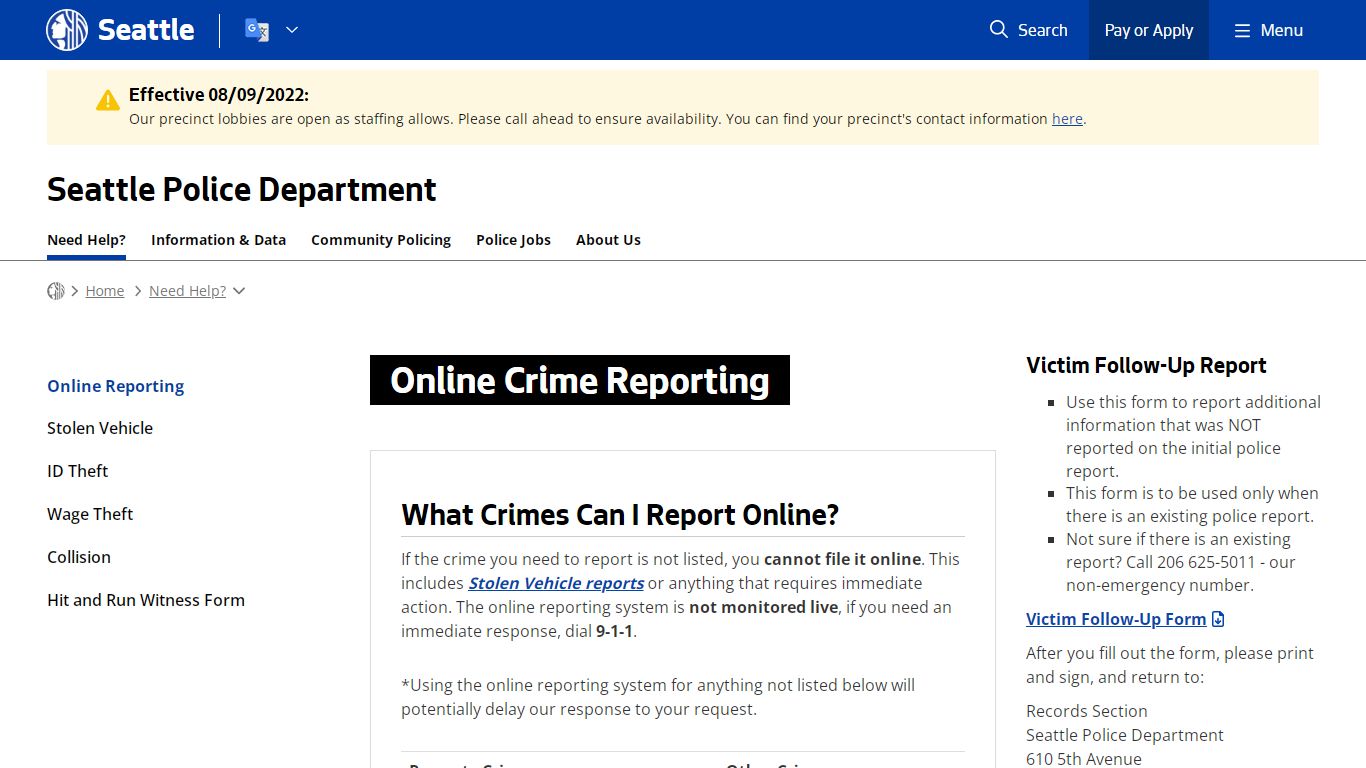Open the Community Policing tab
The image size is (1366, 768).
tap(381, 240)
